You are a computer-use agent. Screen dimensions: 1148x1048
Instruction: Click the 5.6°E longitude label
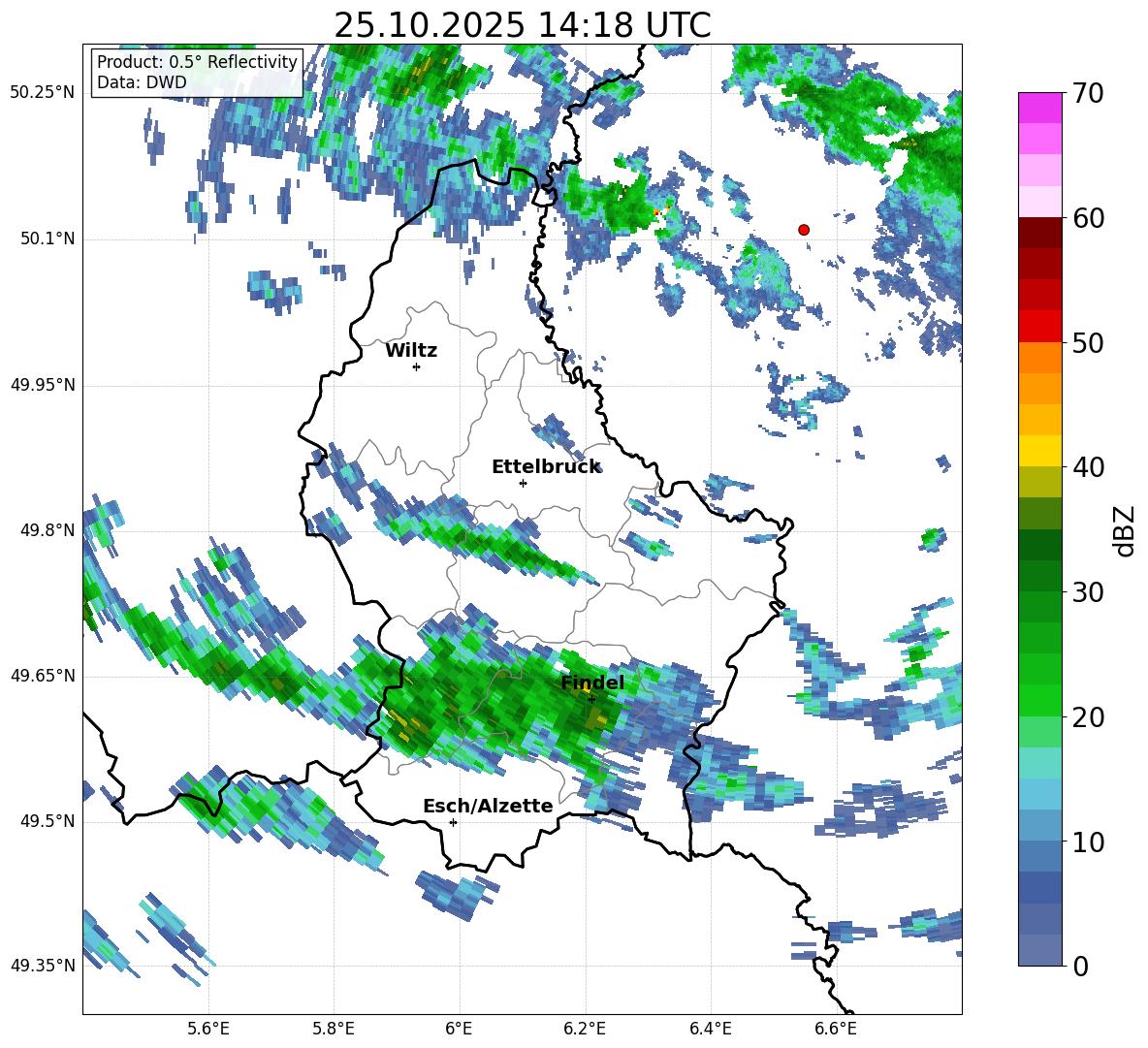[x=208, y=1029]
